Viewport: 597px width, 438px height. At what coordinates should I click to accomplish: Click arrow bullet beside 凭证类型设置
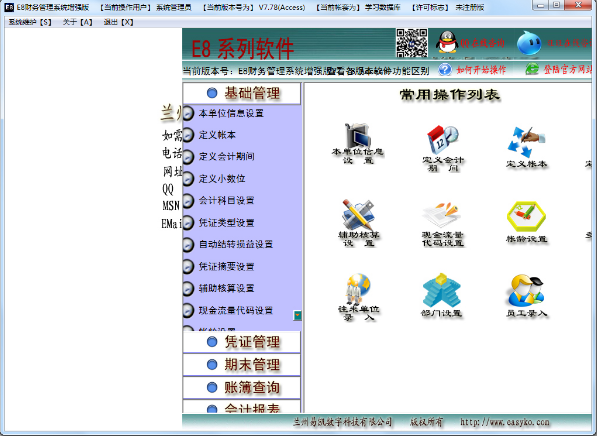pyautogui.click(x=188, y=223)
